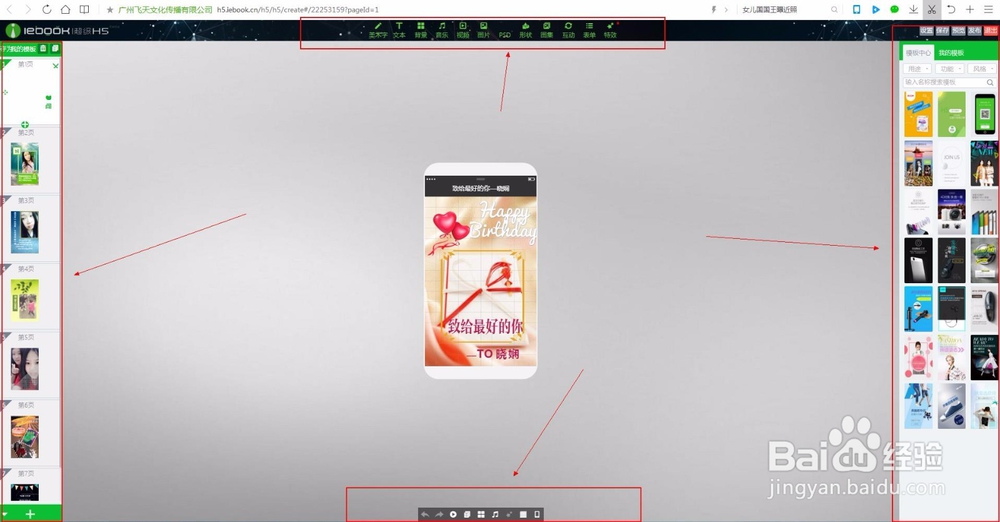Switch to 模板中心 template center tab
The width and height of the screenshot is (1000, 522).
coord(918,53)
